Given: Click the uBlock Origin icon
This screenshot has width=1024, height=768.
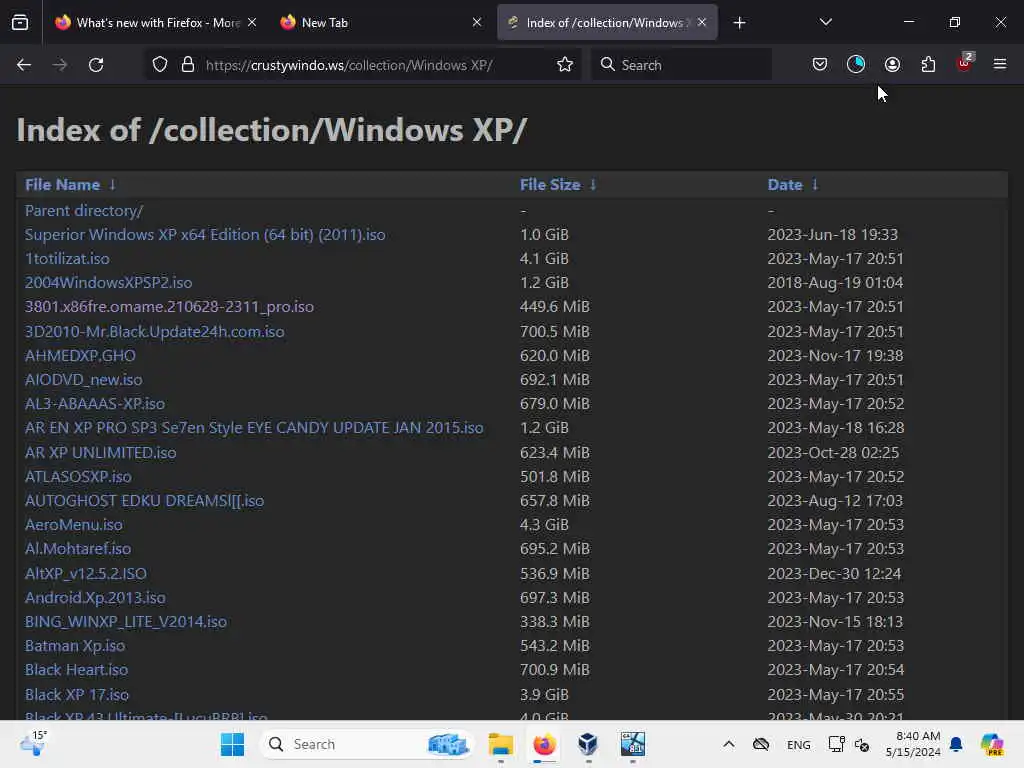Looking at the screenshot, I should (x=965, y=63).
